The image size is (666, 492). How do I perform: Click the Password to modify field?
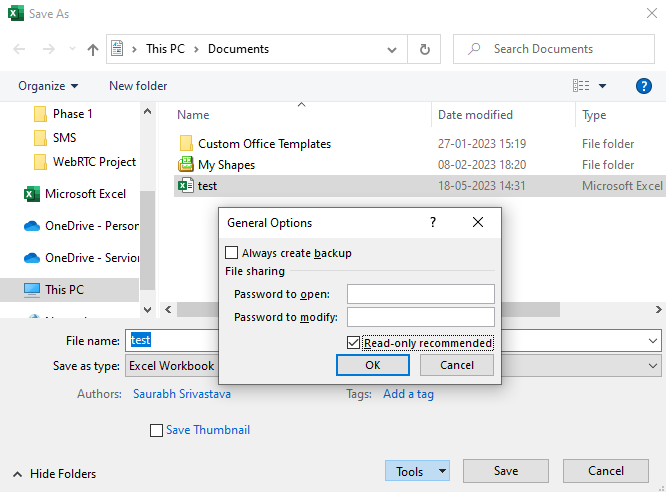pos(420,317)
